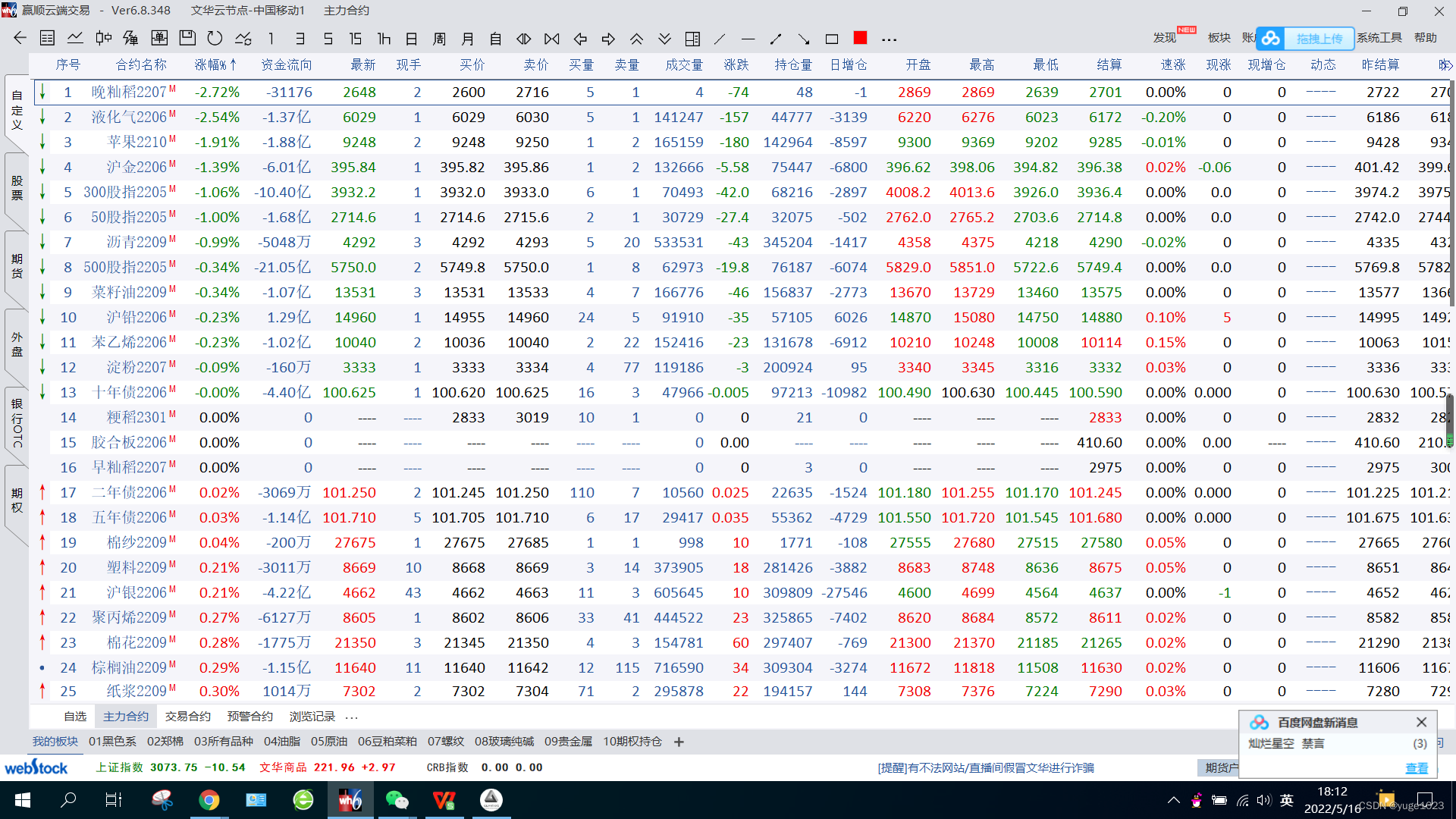
Task: Open Chrome from the taskbar
Action: point(209,800)
